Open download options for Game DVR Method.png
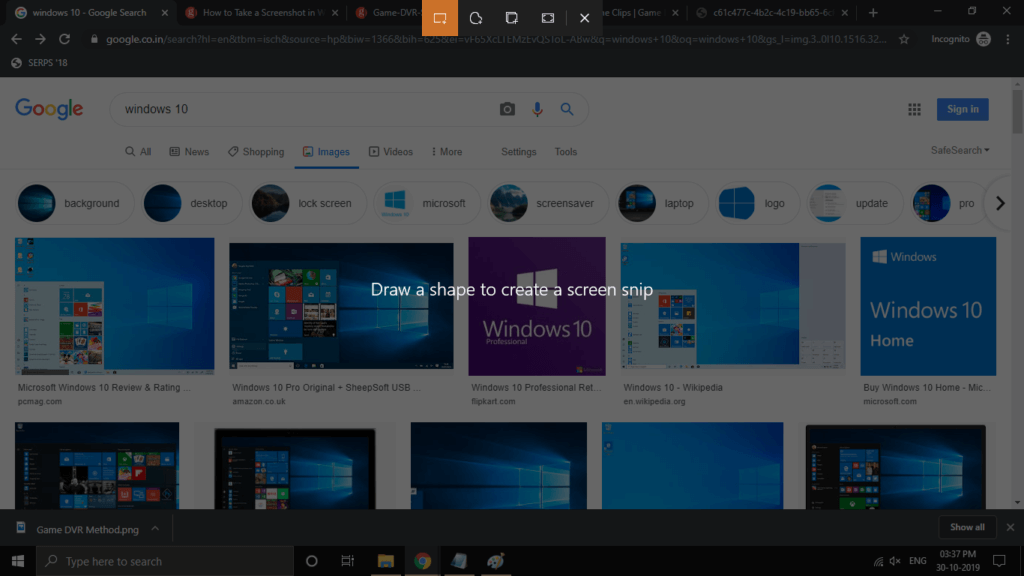Viewport: 1024px width, 576px height. pos(155,528)
